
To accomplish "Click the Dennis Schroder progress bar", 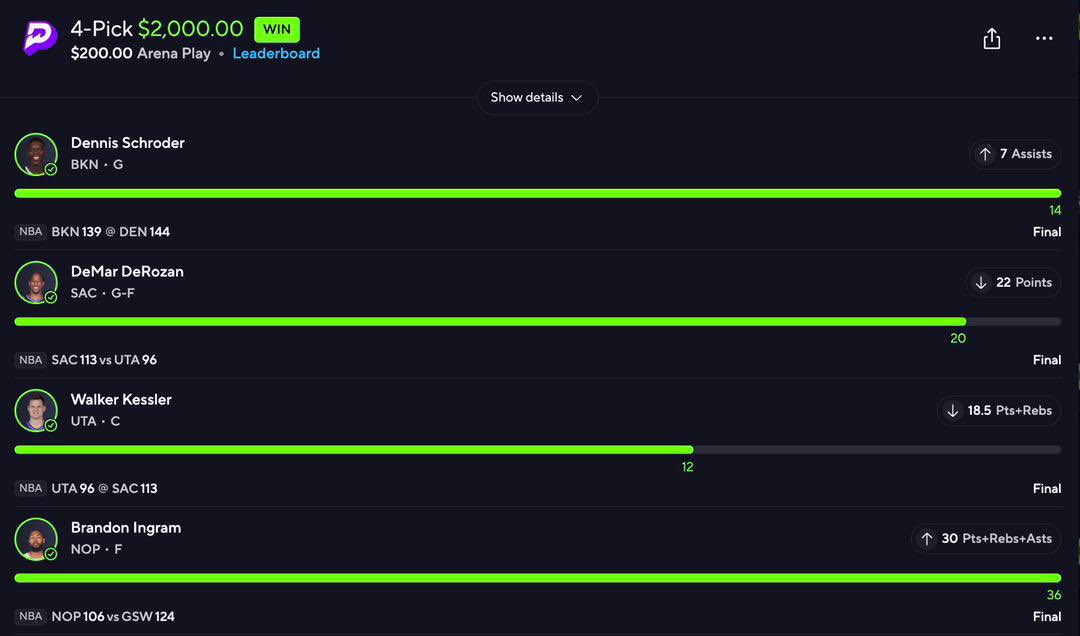I will click(x=537, y=193).
